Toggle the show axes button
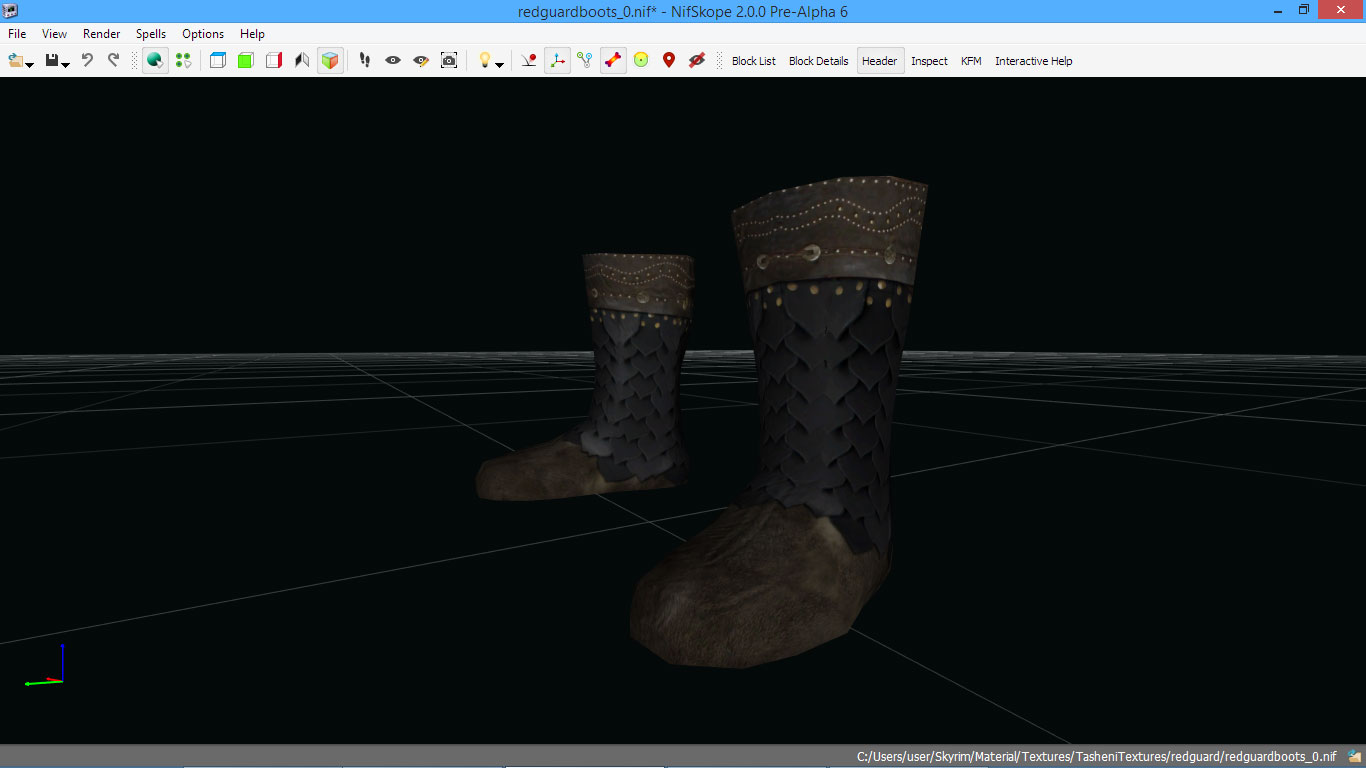This screenshot has width=1366, height=768. pyautogui.click(x=557, y=61)
